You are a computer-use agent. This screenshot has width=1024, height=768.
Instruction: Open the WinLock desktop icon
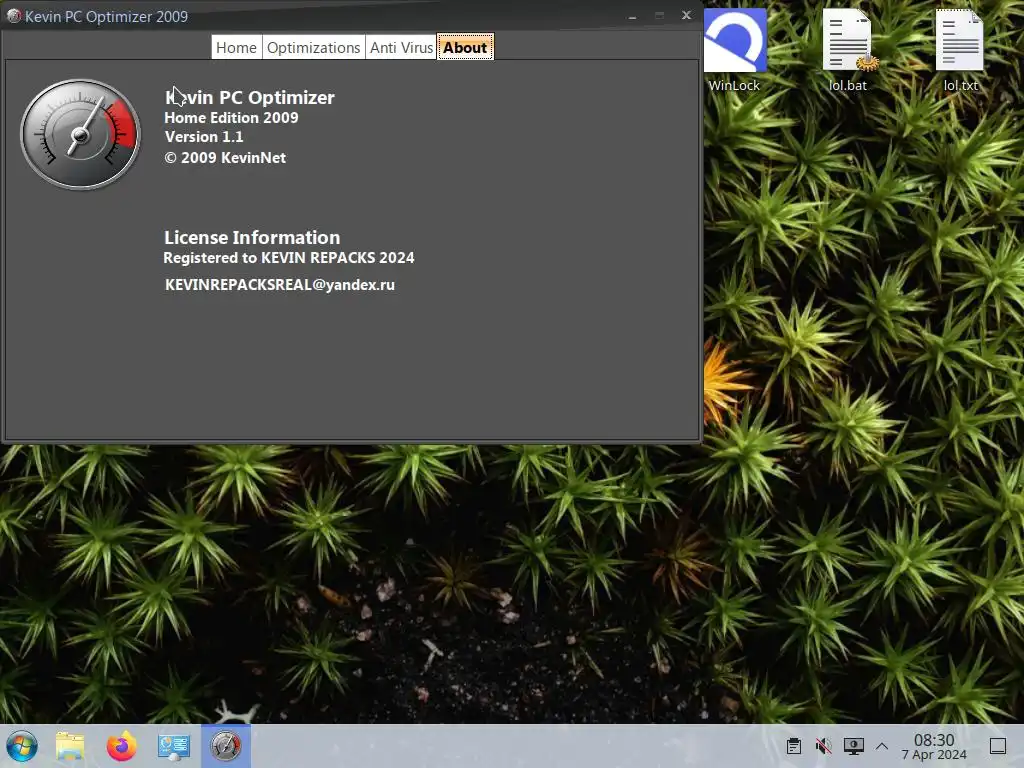735,51
